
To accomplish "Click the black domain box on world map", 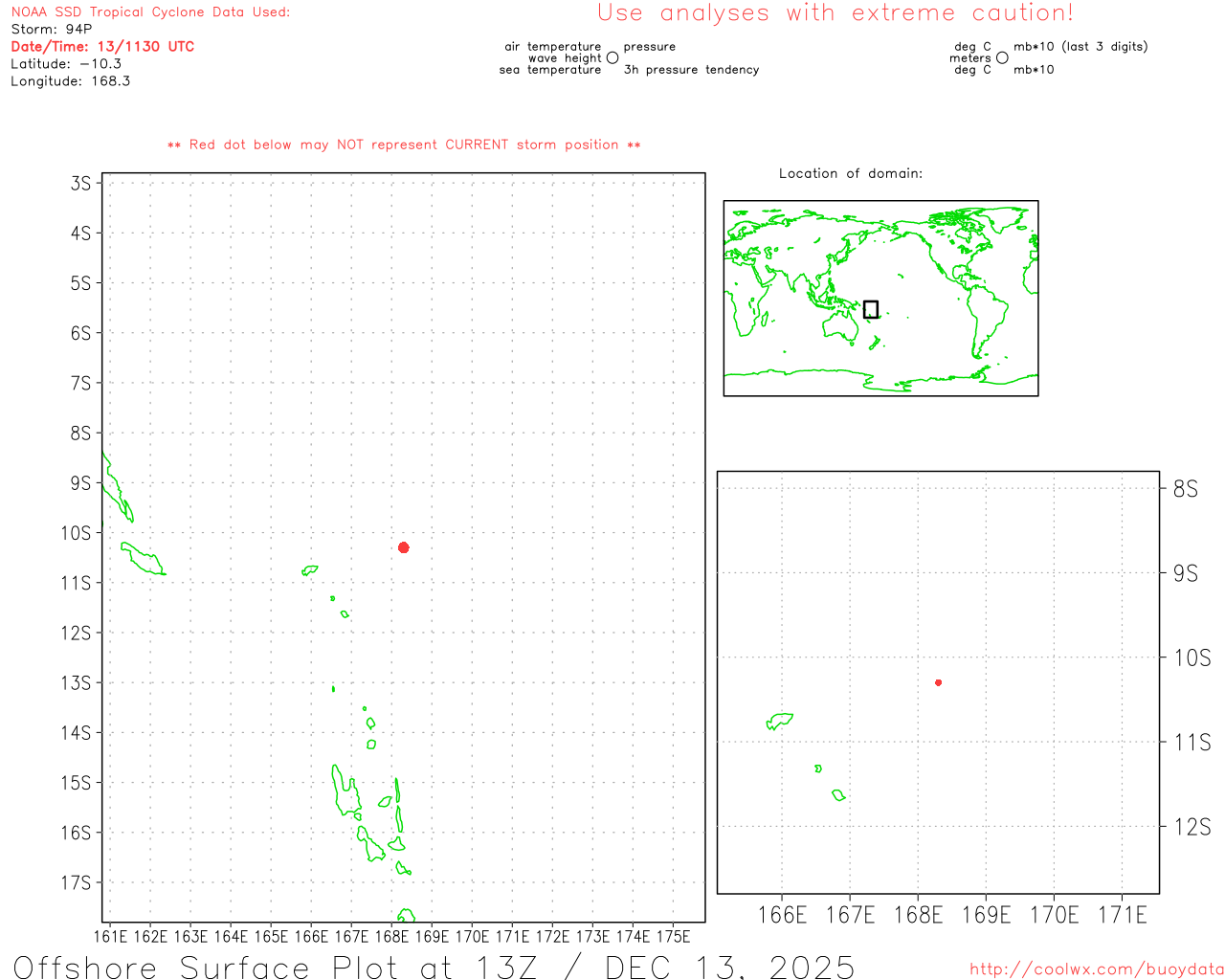I will (x=870, y=309).
